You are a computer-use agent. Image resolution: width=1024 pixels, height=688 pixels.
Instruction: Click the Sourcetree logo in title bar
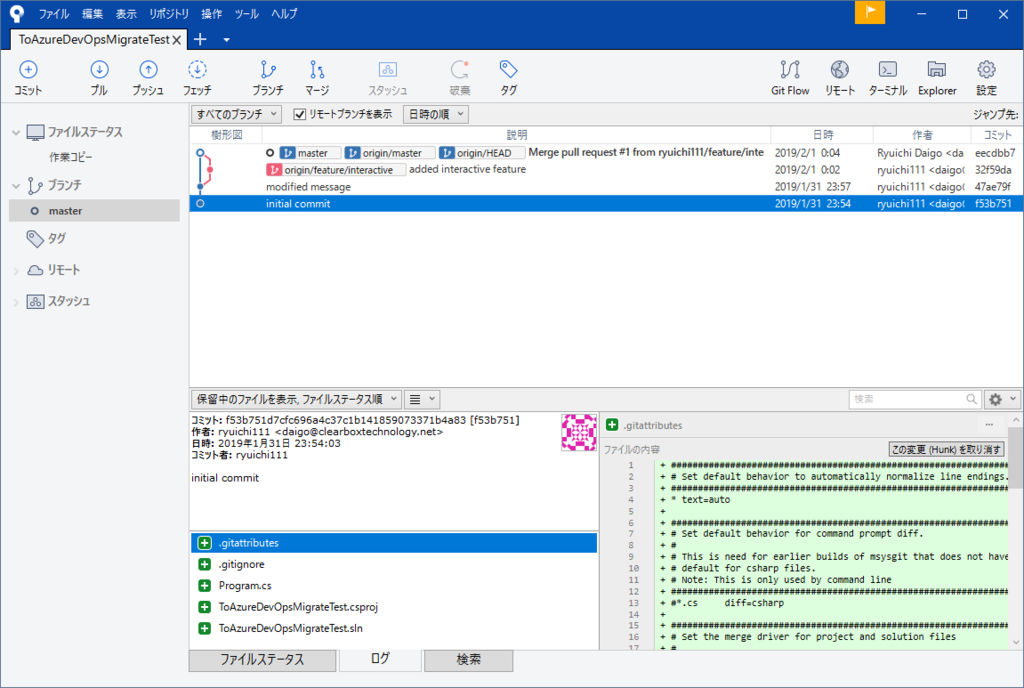click(17, 13)
